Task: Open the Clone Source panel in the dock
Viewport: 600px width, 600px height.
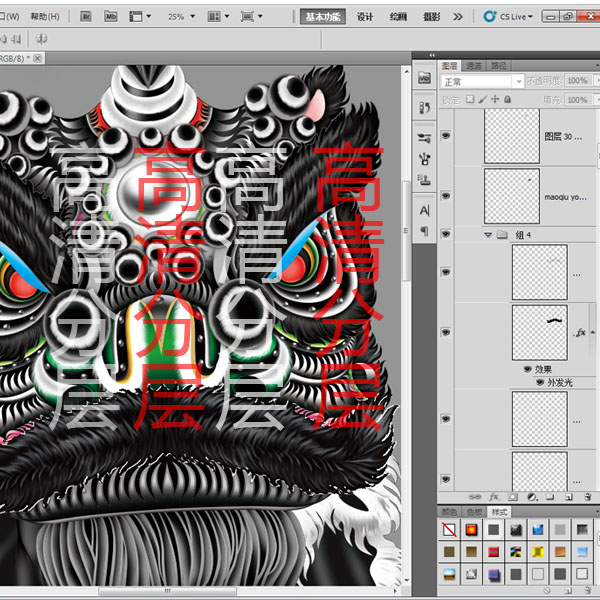Action: point(424,179)
